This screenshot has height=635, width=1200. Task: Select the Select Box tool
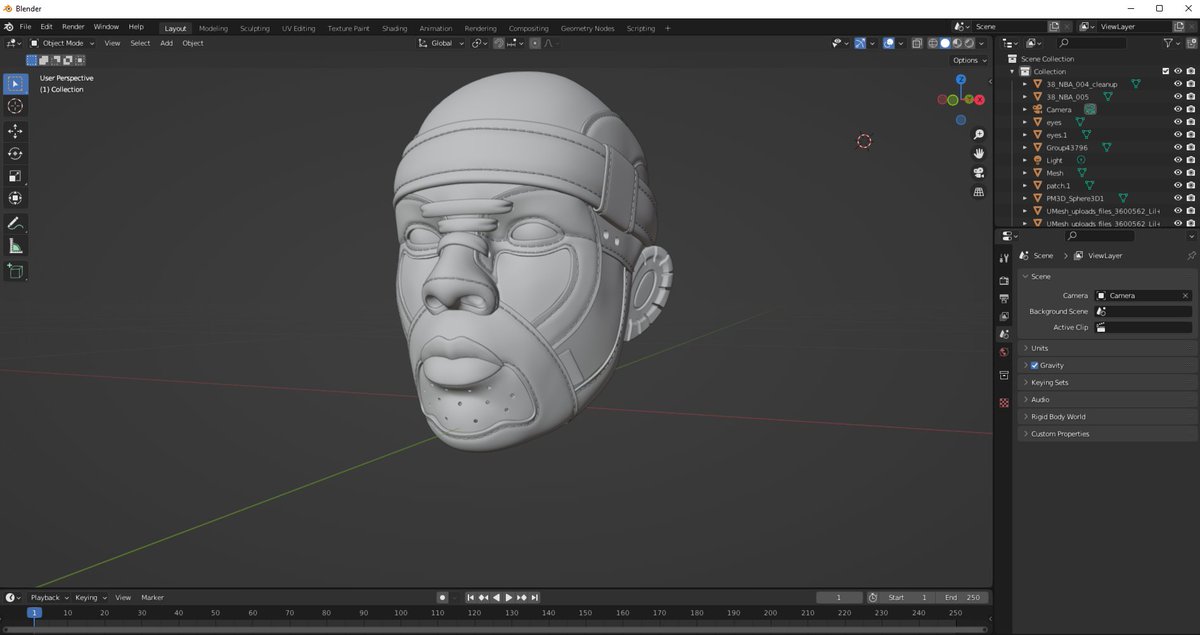pos(15,83)
